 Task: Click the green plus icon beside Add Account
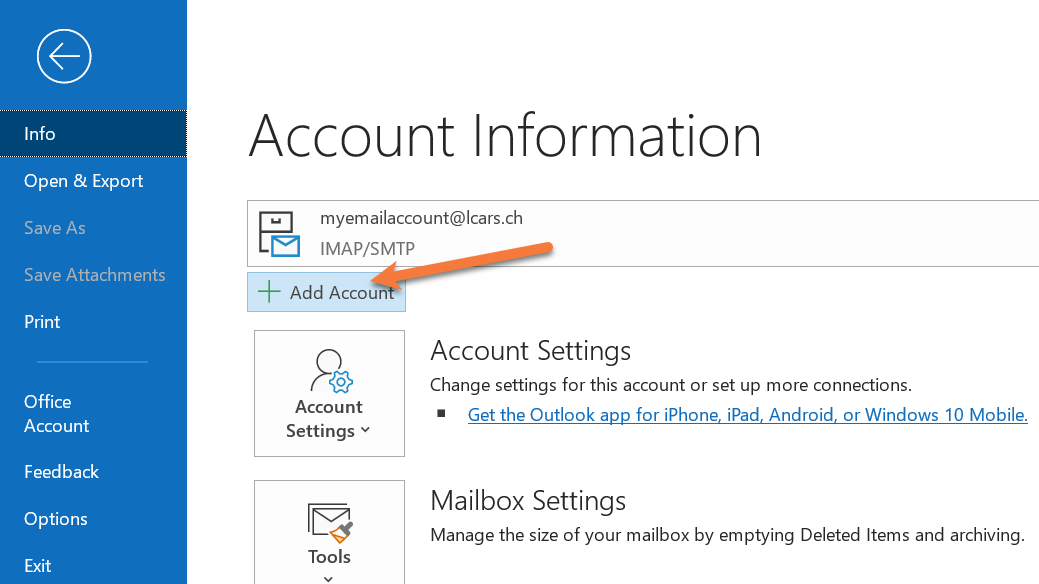pos(269,292)
